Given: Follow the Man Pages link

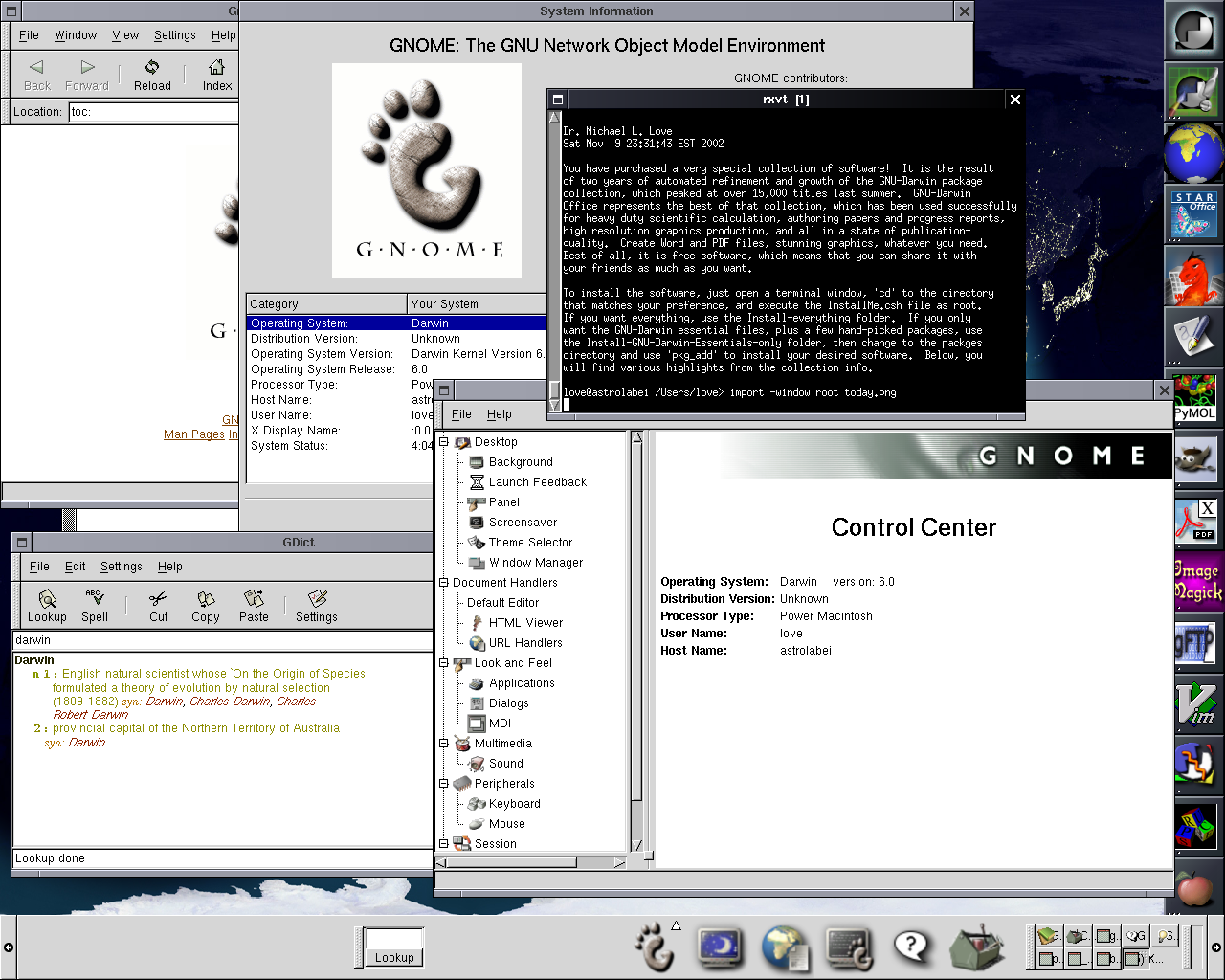Looking at the screenshot, I should 194,434.
